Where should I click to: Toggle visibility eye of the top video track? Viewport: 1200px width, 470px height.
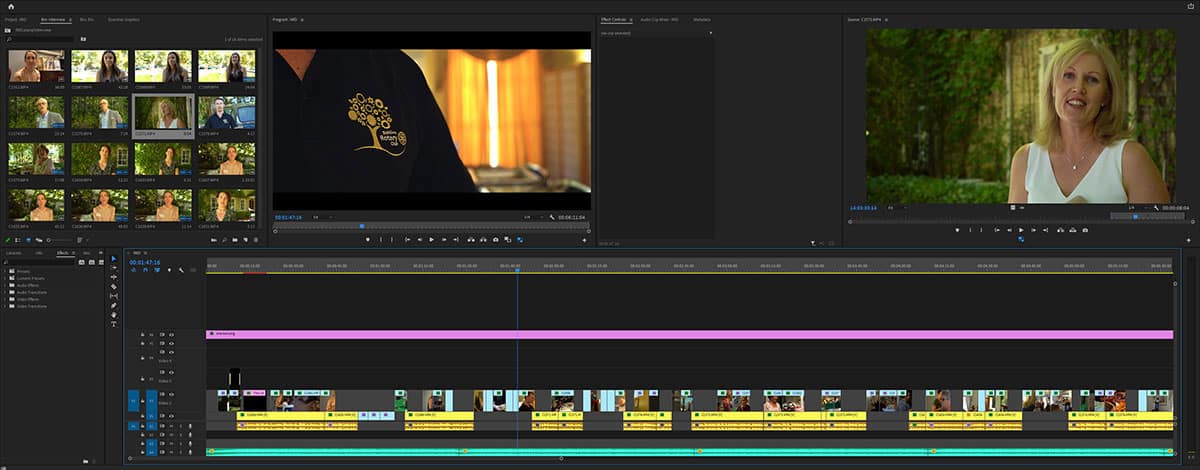pyautogui.click(x=171, y=334)
